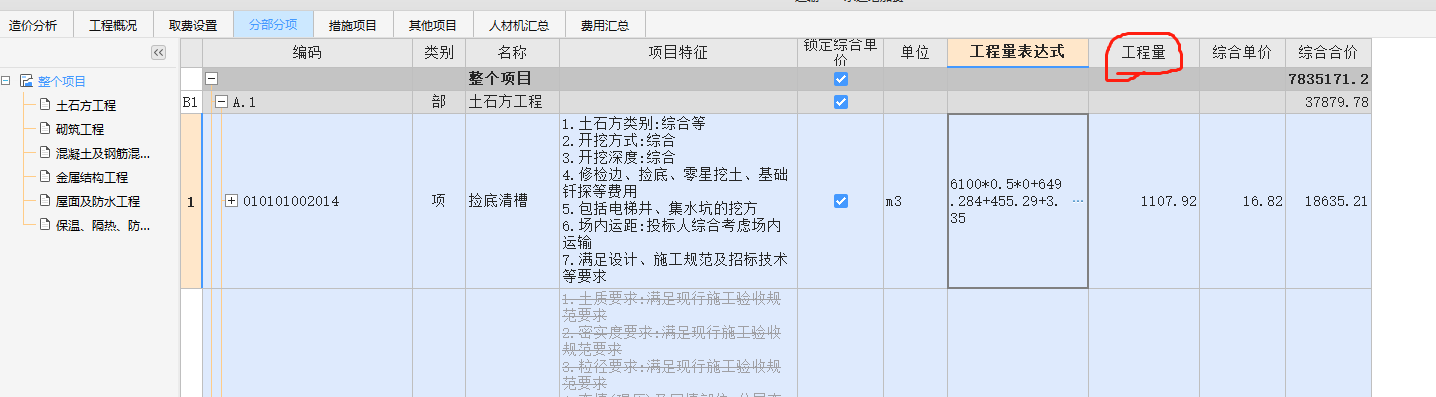Click the 编码 column header
The width and height of the screenshot is (1436, 397).
tap(307, 52)
